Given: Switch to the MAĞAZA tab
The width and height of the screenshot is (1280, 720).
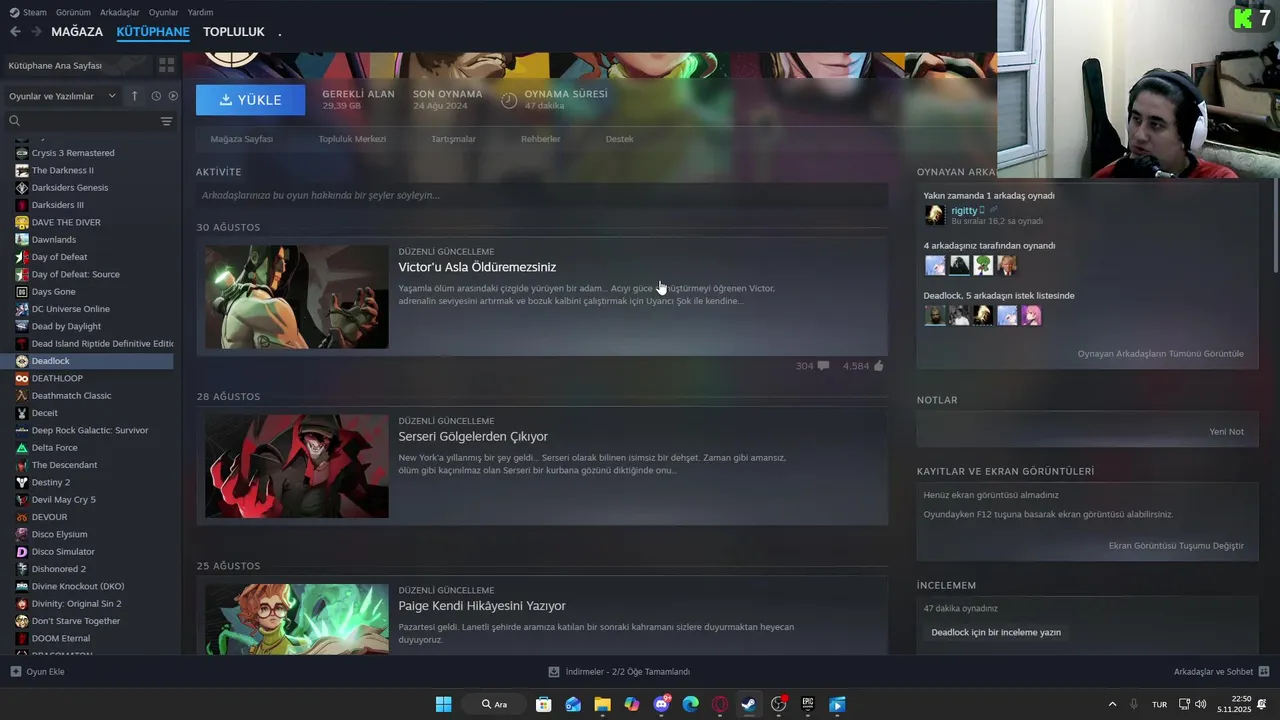Looking at the screenshot, I should tap(78, 32).
